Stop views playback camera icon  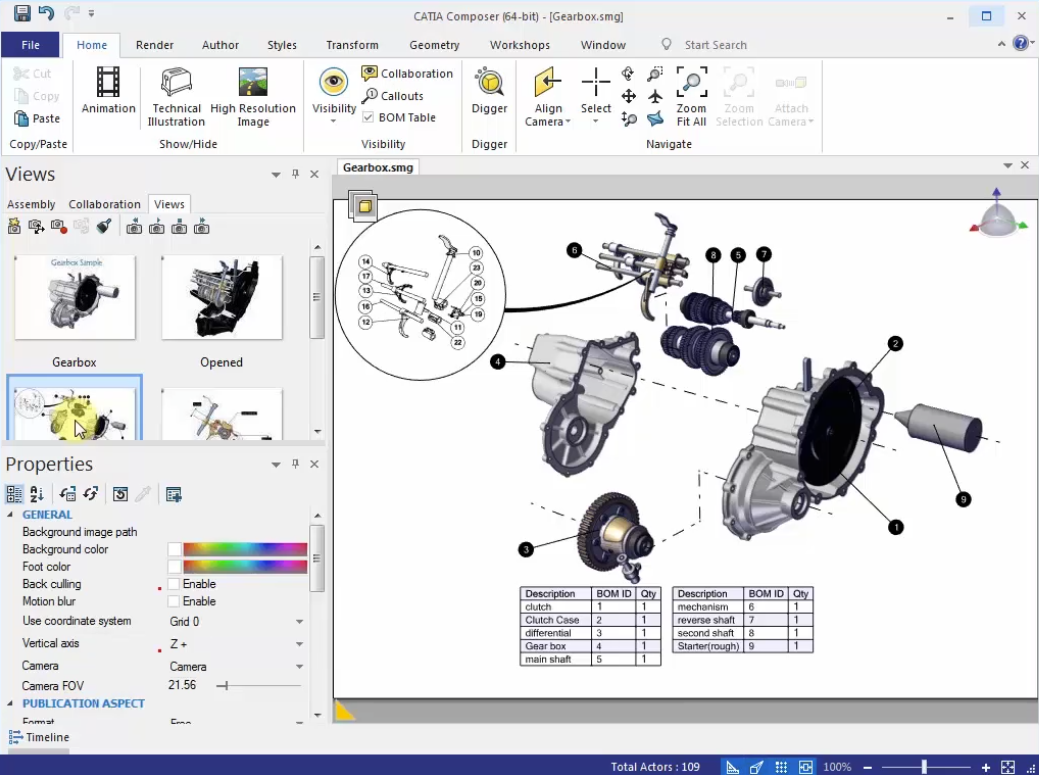[179, 227]
